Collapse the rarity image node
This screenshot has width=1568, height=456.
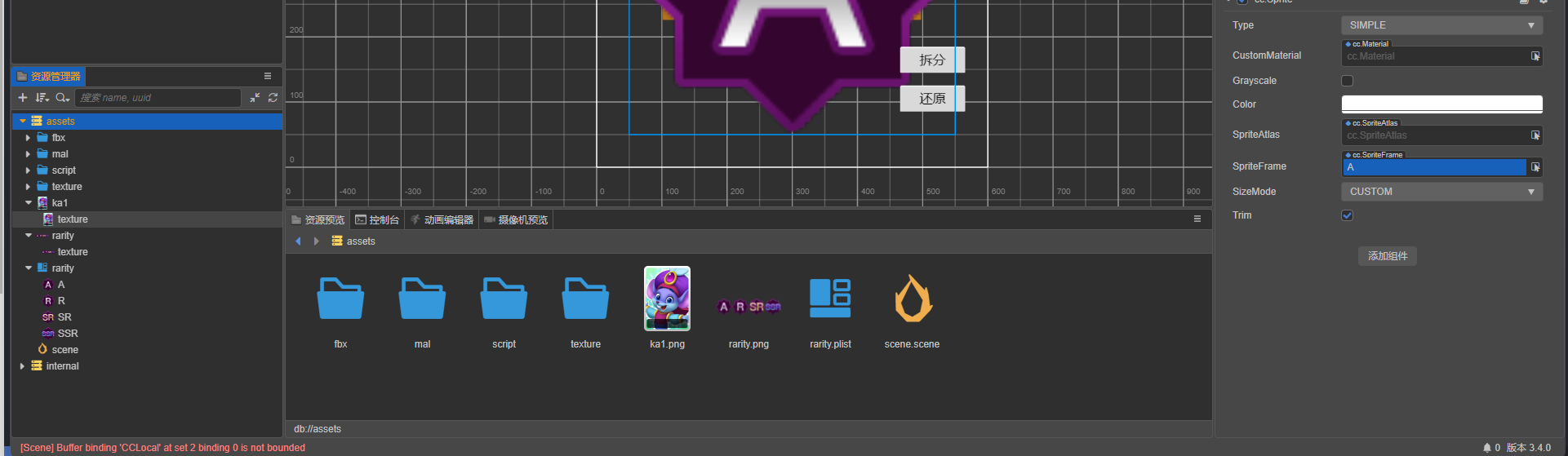click(x=28, y=236)
